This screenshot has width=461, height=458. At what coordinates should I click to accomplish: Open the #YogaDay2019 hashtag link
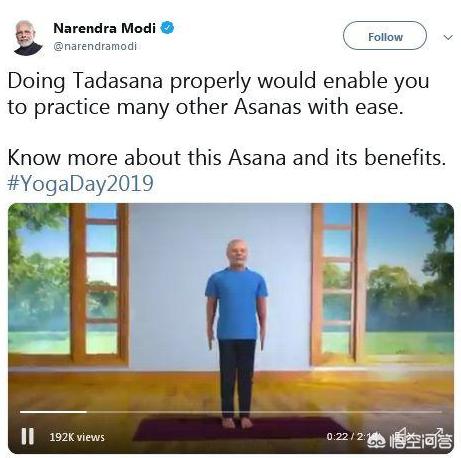point(80,184)
